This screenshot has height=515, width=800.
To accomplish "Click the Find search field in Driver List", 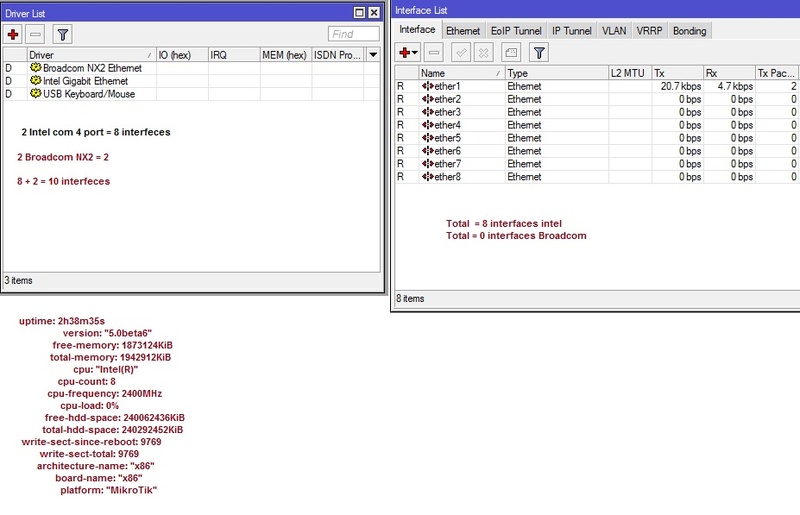I will coord(354,34).
